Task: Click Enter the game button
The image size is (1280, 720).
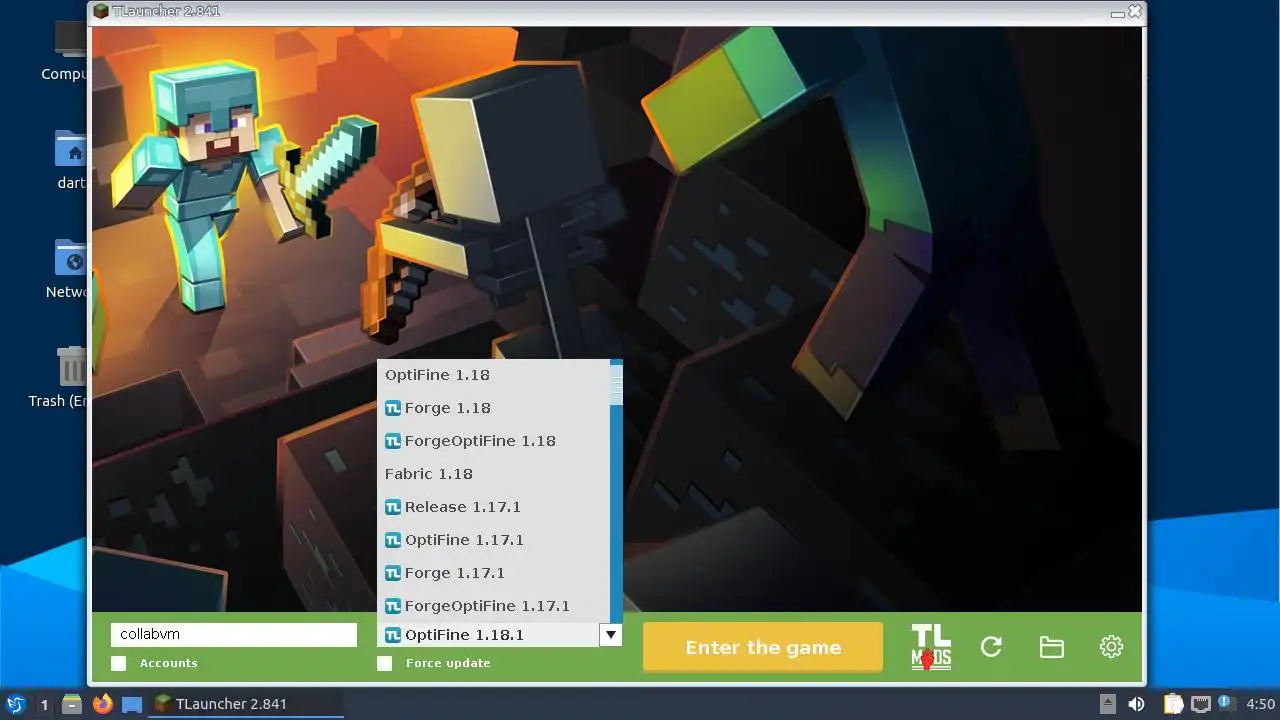Action: 763,647
